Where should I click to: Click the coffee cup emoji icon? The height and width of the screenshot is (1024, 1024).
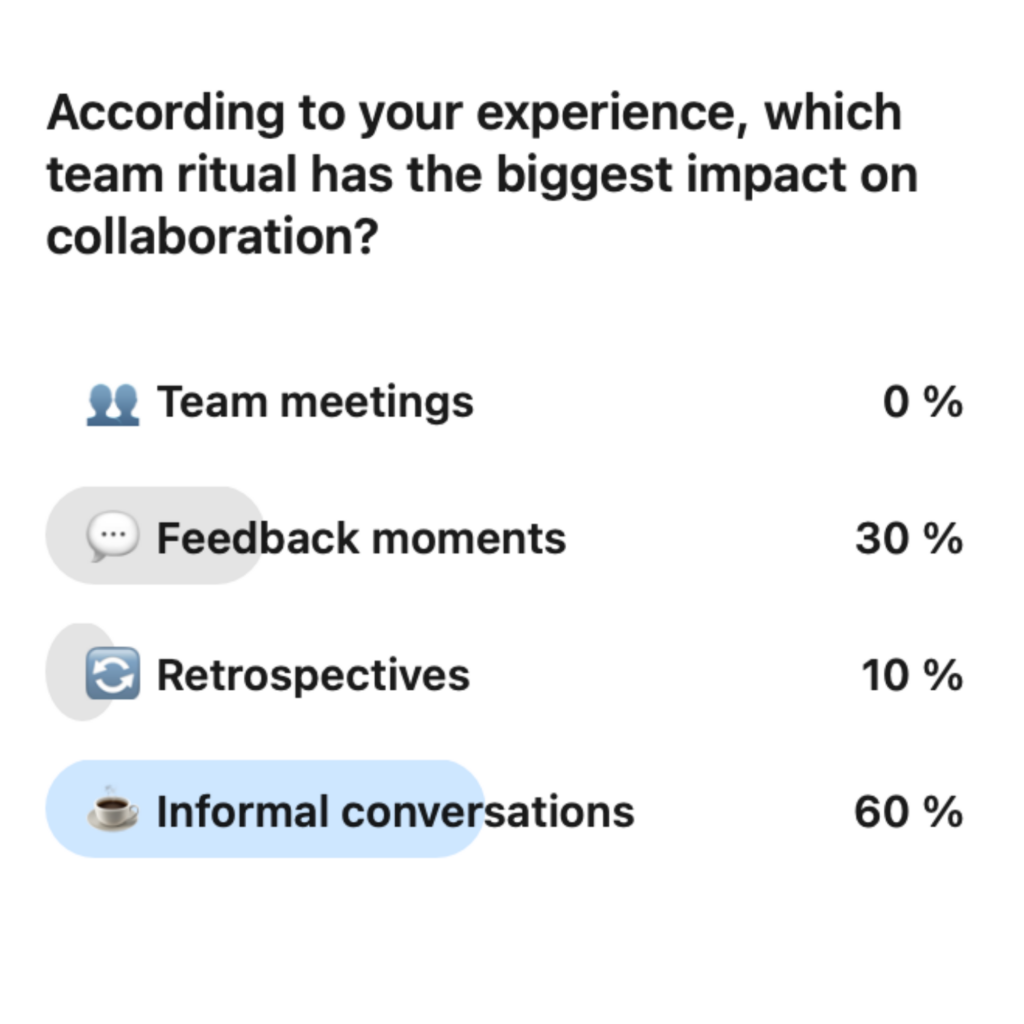(113, 808)
